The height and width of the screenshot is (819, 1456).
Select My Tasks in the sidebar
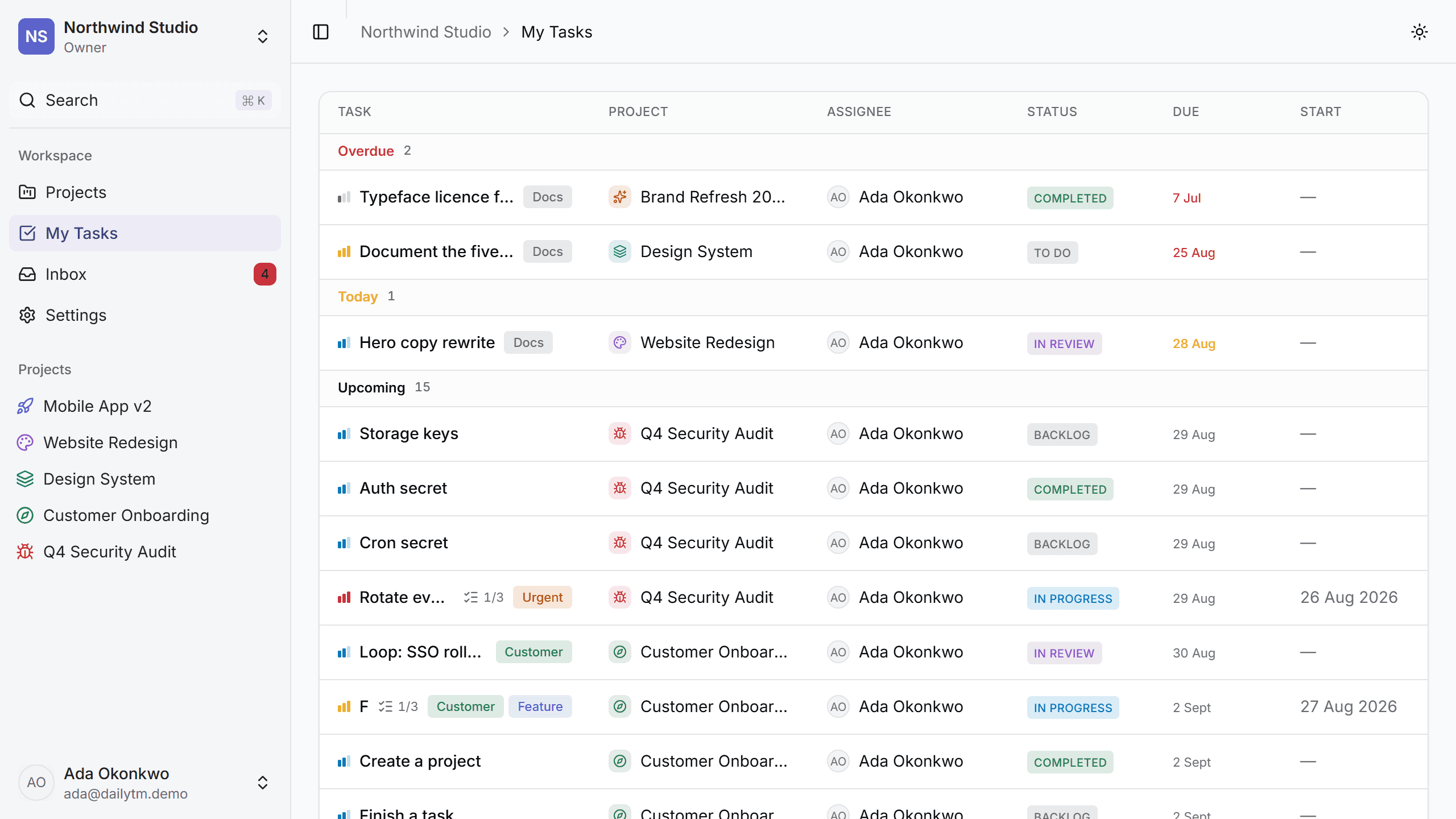(x=145, y=233)
